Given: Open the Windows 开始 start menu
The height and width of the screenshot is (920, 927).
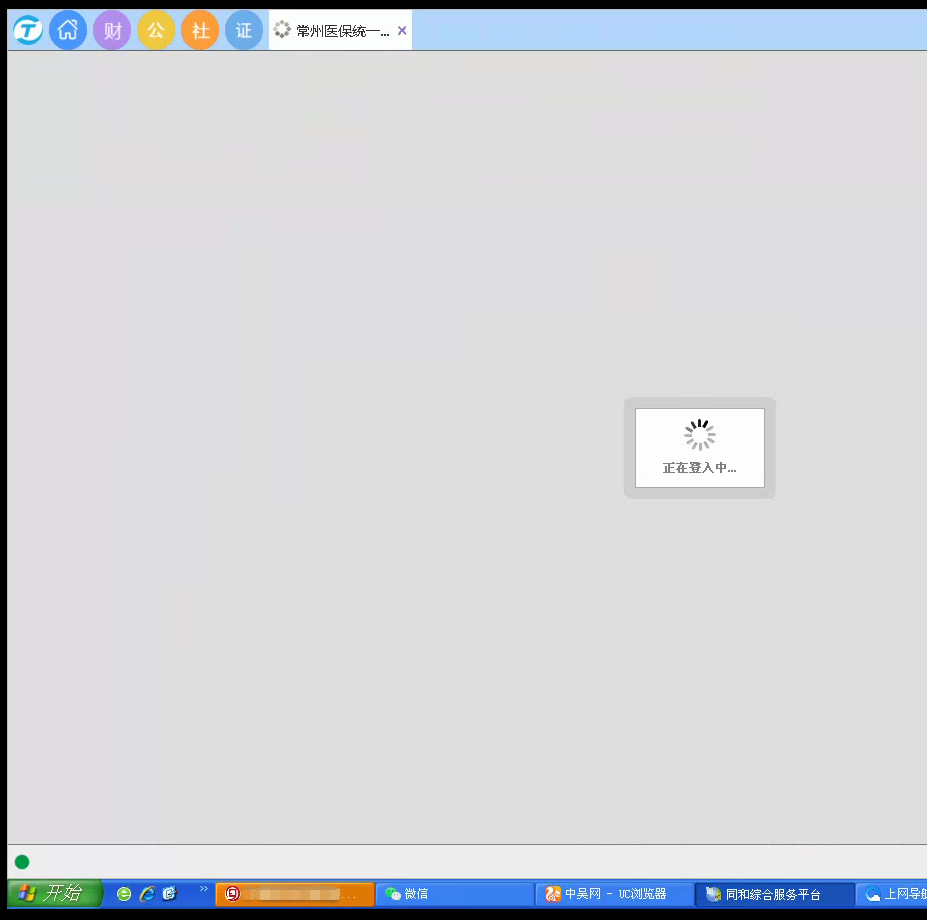Looking at the screenshot, I should coord(55,893).
